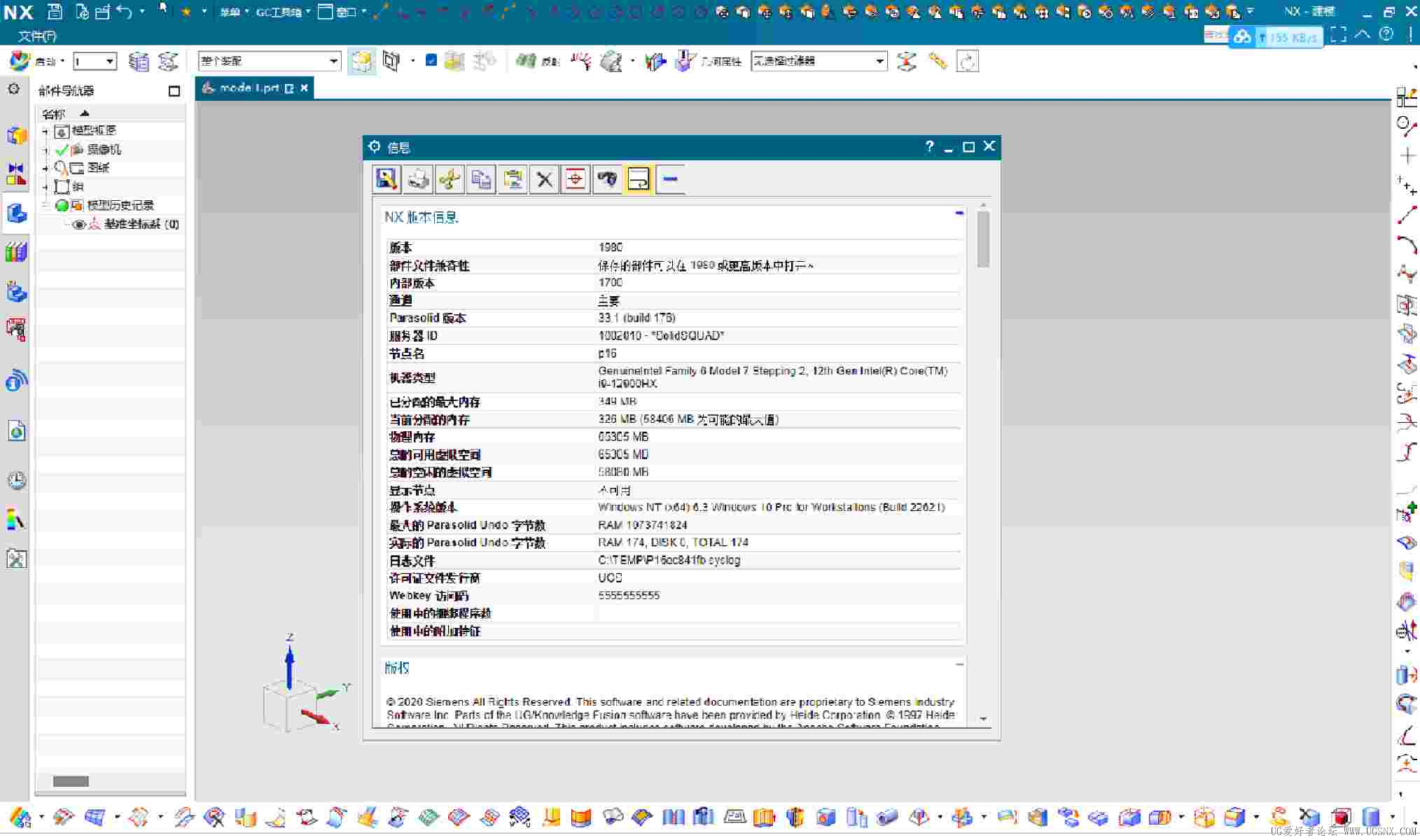Expand the 摄像机 tree node
Screen dimensions: 1420x840
point(45,150)
